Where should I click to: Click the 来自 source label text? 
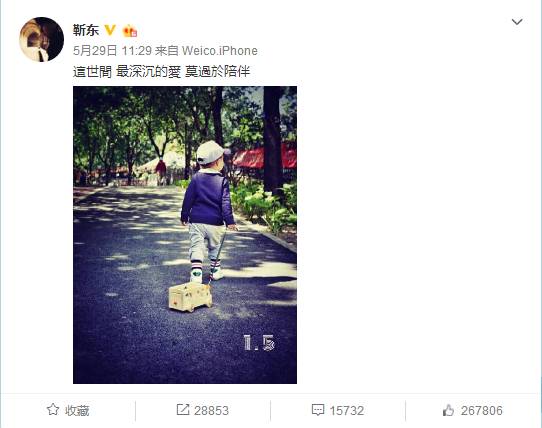167,51
